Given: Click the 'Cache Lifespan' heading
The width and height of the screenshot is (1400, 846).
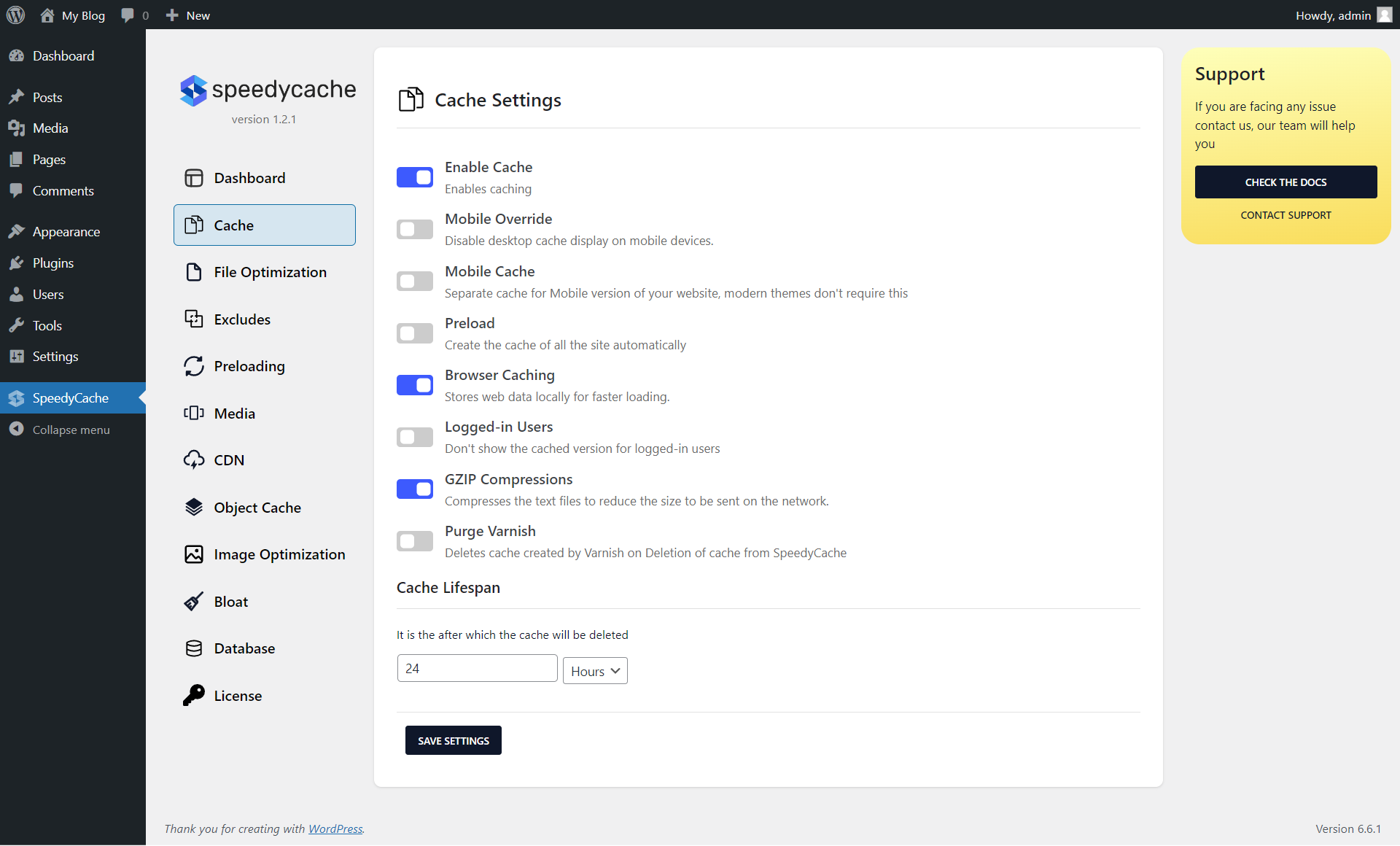Looking at the screenshot, I should [x=448, y=588].
